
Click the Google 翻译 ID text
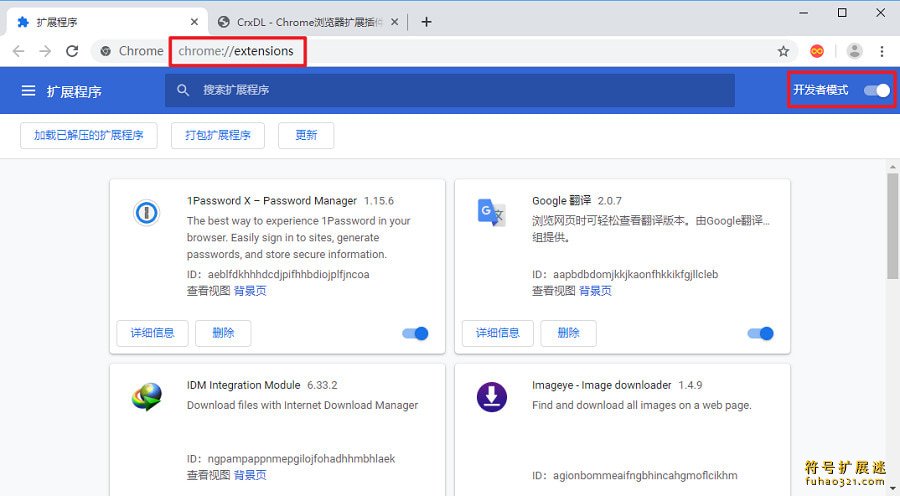tap(625, 274)
